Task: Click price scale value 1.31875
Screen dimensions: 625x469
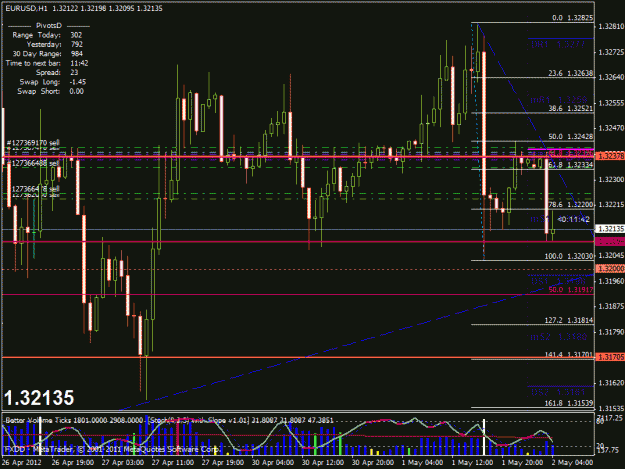Action: tap(611, 306)
